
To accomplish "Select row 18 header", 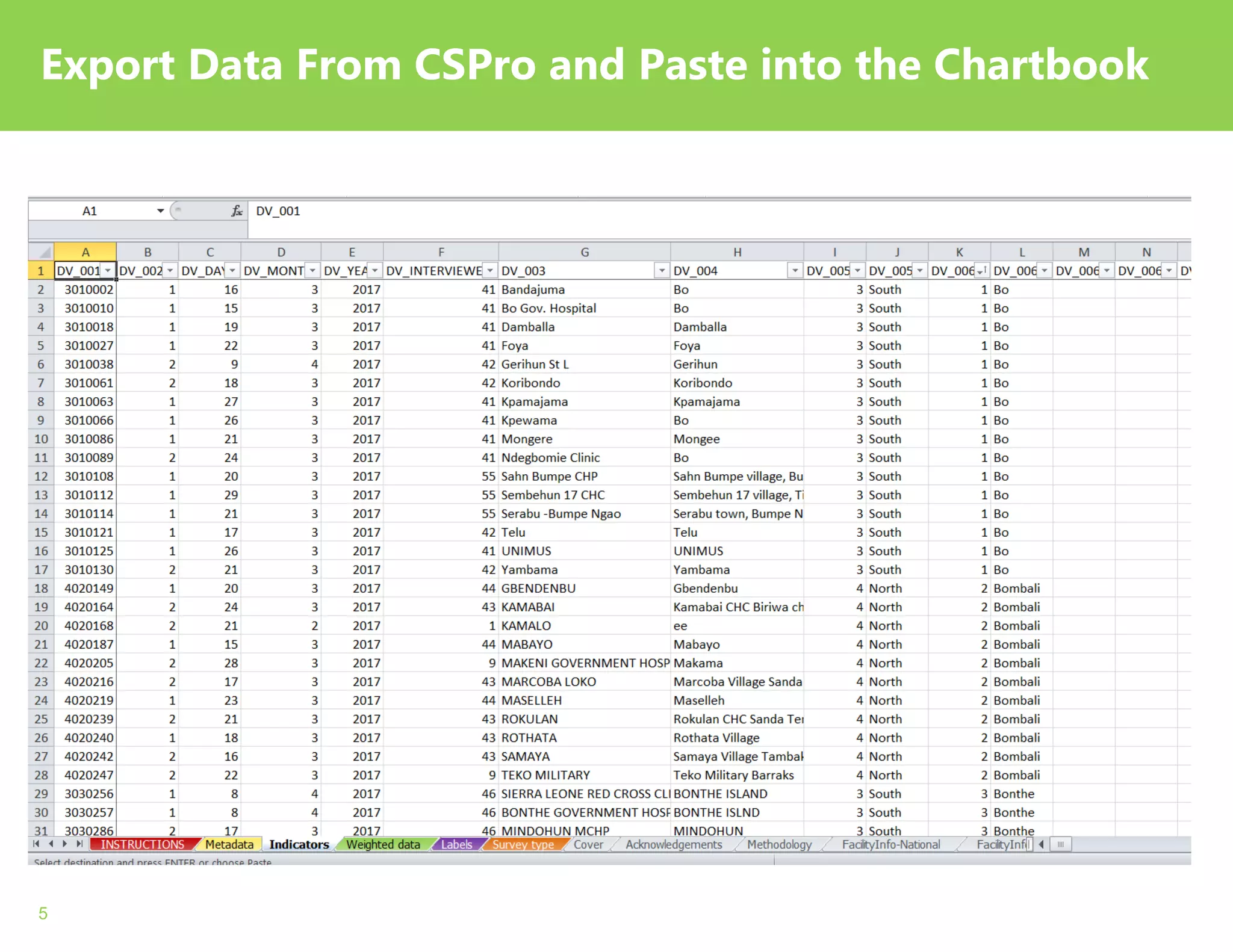I will 41,588.
